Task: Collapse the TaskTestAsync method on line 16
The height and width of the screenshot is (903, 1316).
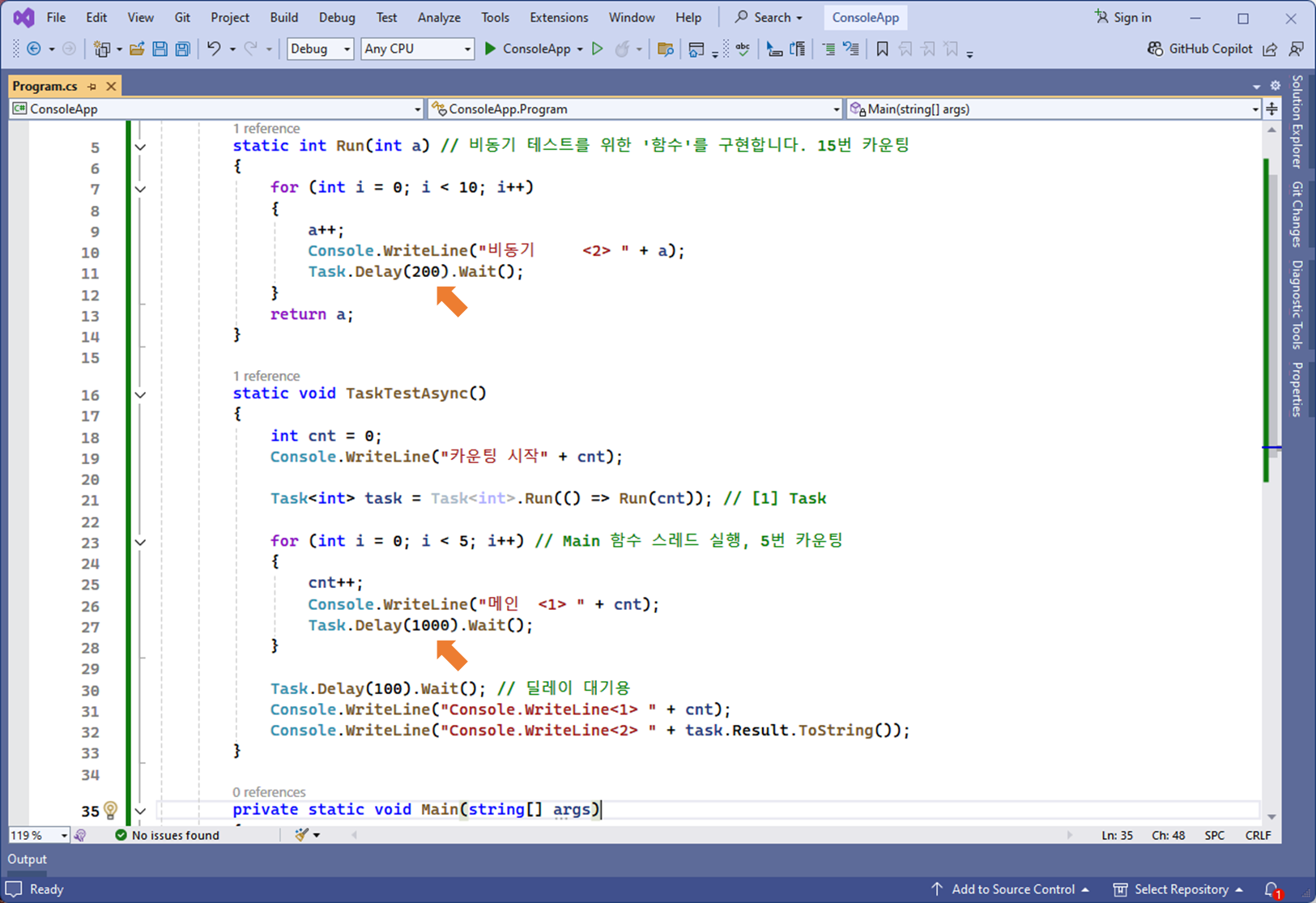Action: 141,395
